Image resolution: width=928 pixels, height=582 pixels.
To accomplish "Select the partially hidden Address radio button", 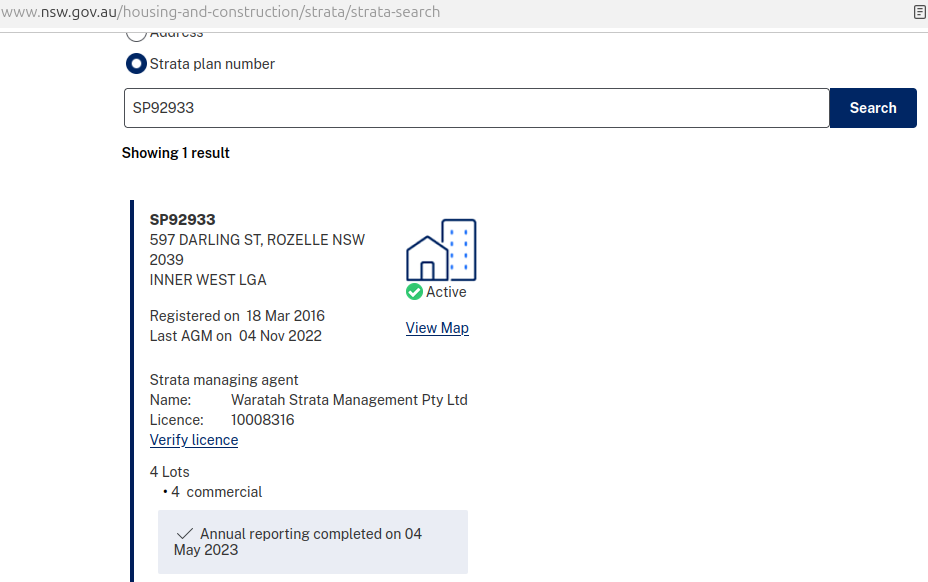I will click(x=136, y=35).
